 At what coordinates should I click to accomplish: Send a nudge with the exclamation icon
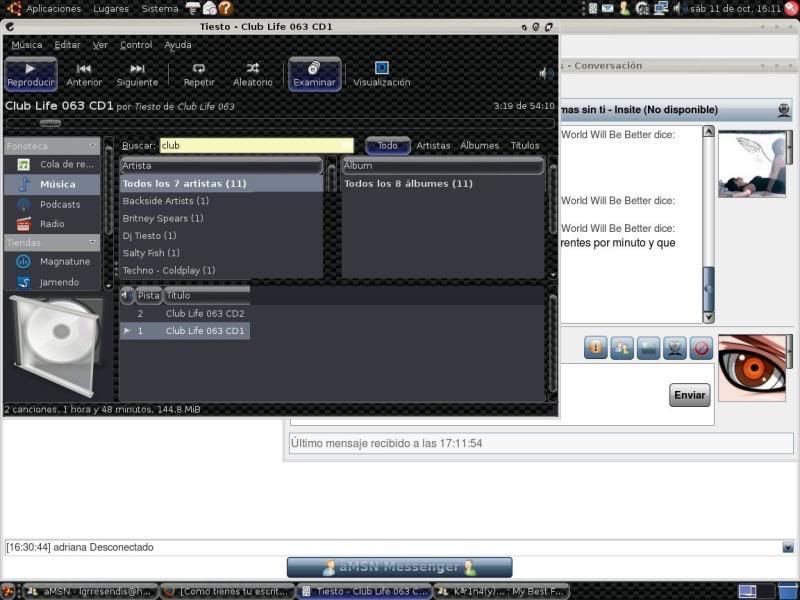pos(595,348)
